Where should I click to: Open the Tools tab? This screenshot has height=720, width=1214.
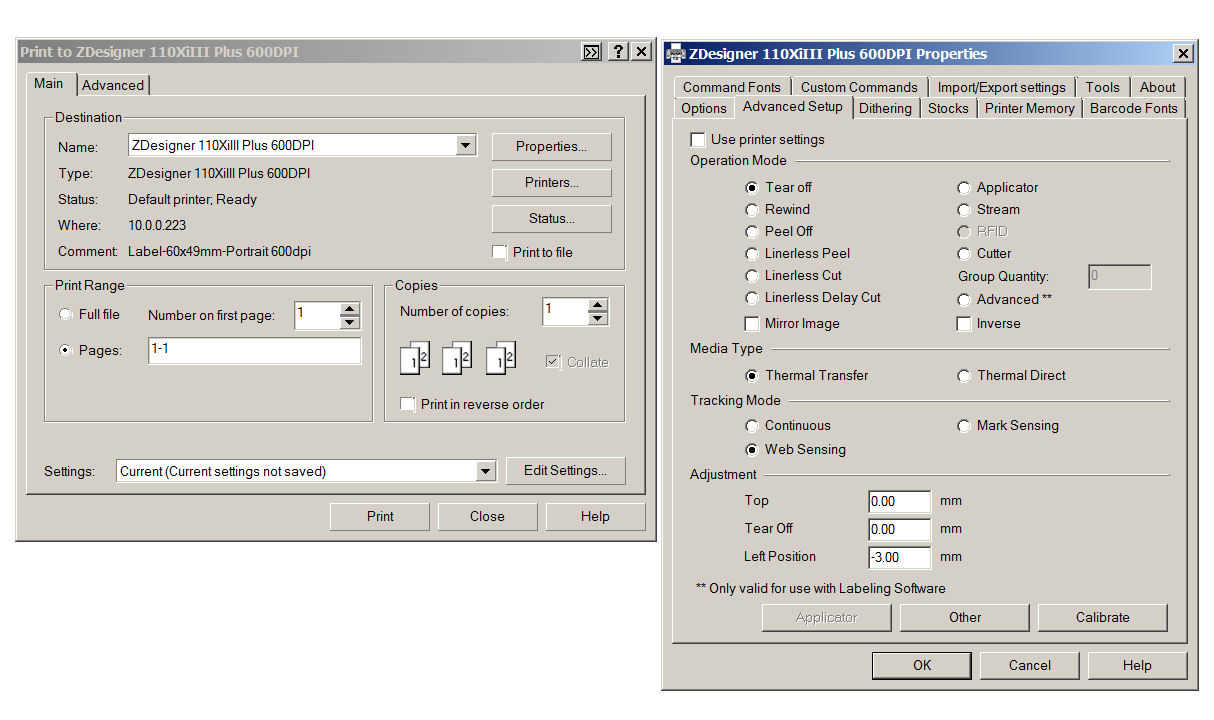click(x=1103, y=87)
